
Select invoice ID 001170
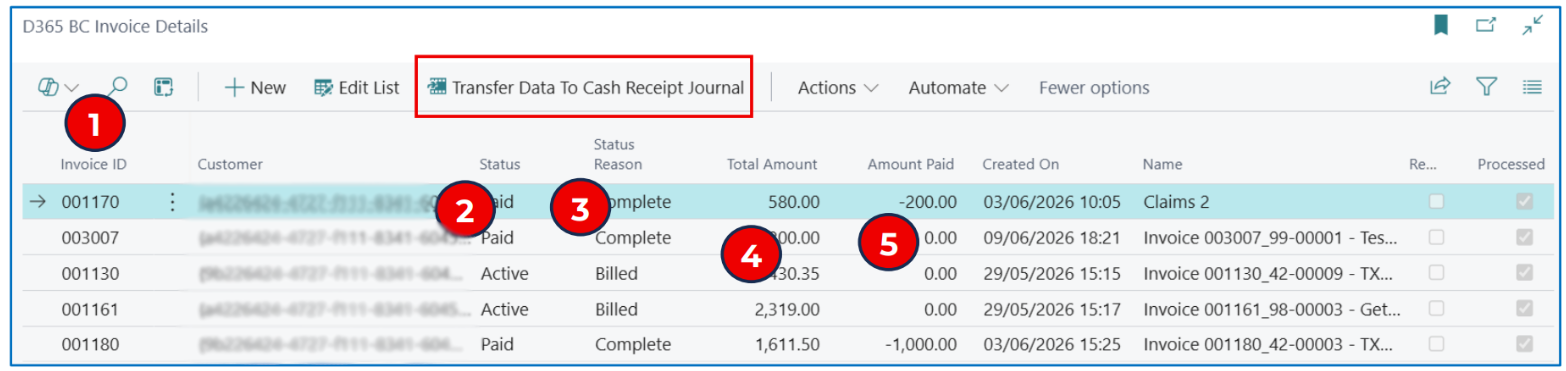point(91,202)
